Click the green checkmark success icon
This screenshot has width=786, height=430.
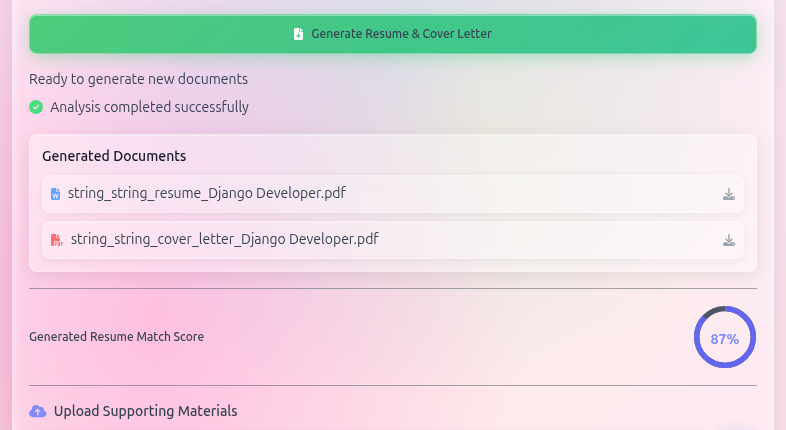point(36,107)
